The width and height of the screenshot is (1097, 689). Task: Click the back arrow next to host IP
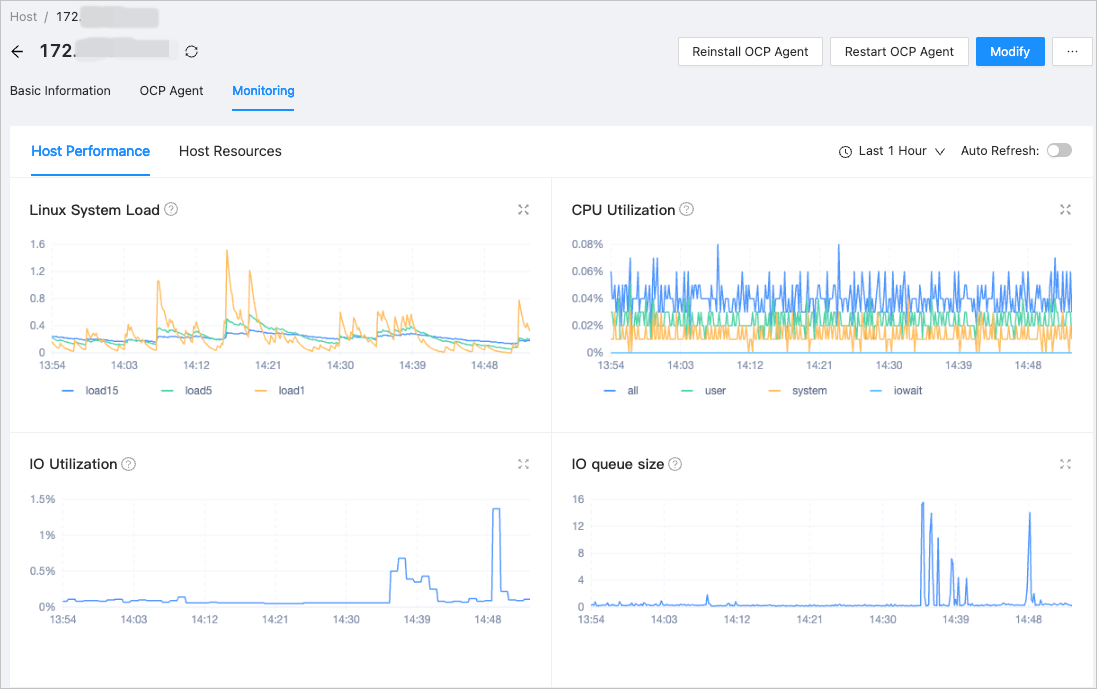[x=17, y=52]
